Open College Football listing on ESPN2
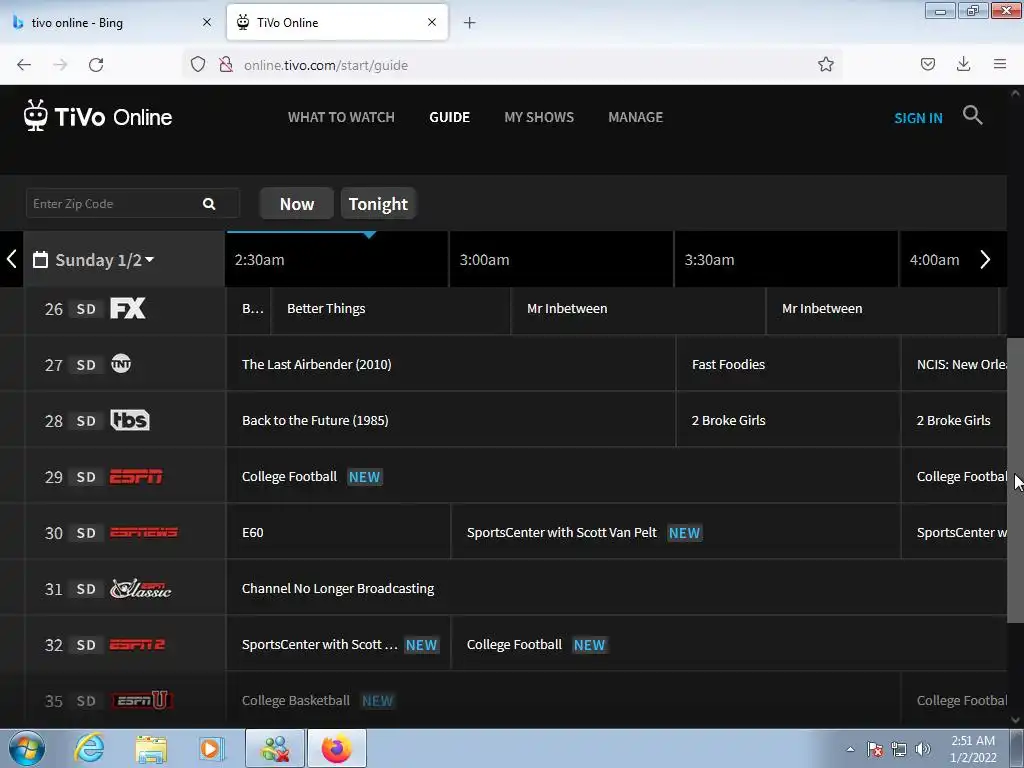1024x768 pixels. point(729,645)
